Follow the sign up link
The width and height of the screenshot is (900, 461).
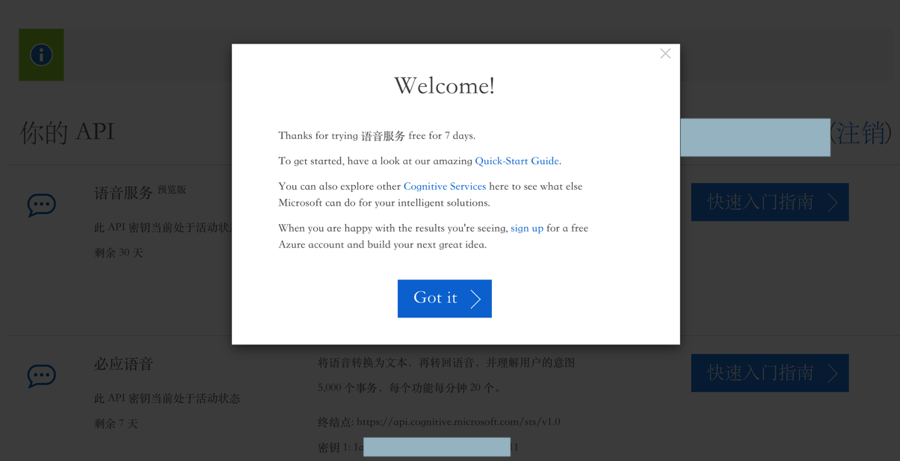click(x=527, y=228)
